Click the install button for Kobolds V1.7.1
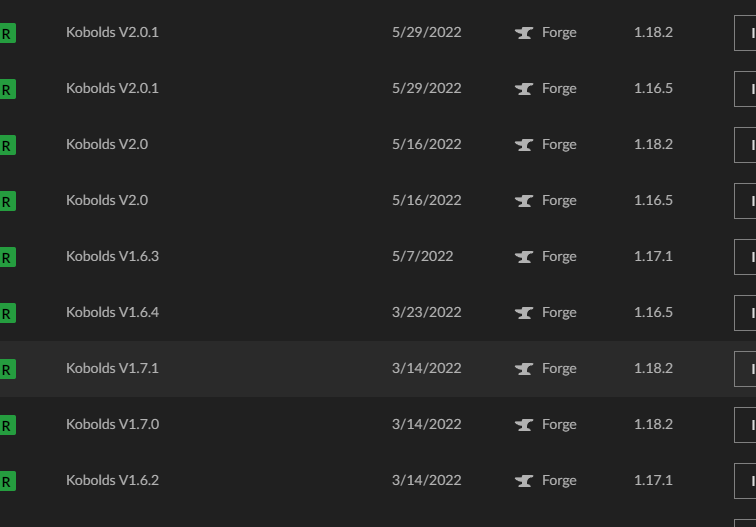This screenshot has height=527, width=756. (745, 369)
